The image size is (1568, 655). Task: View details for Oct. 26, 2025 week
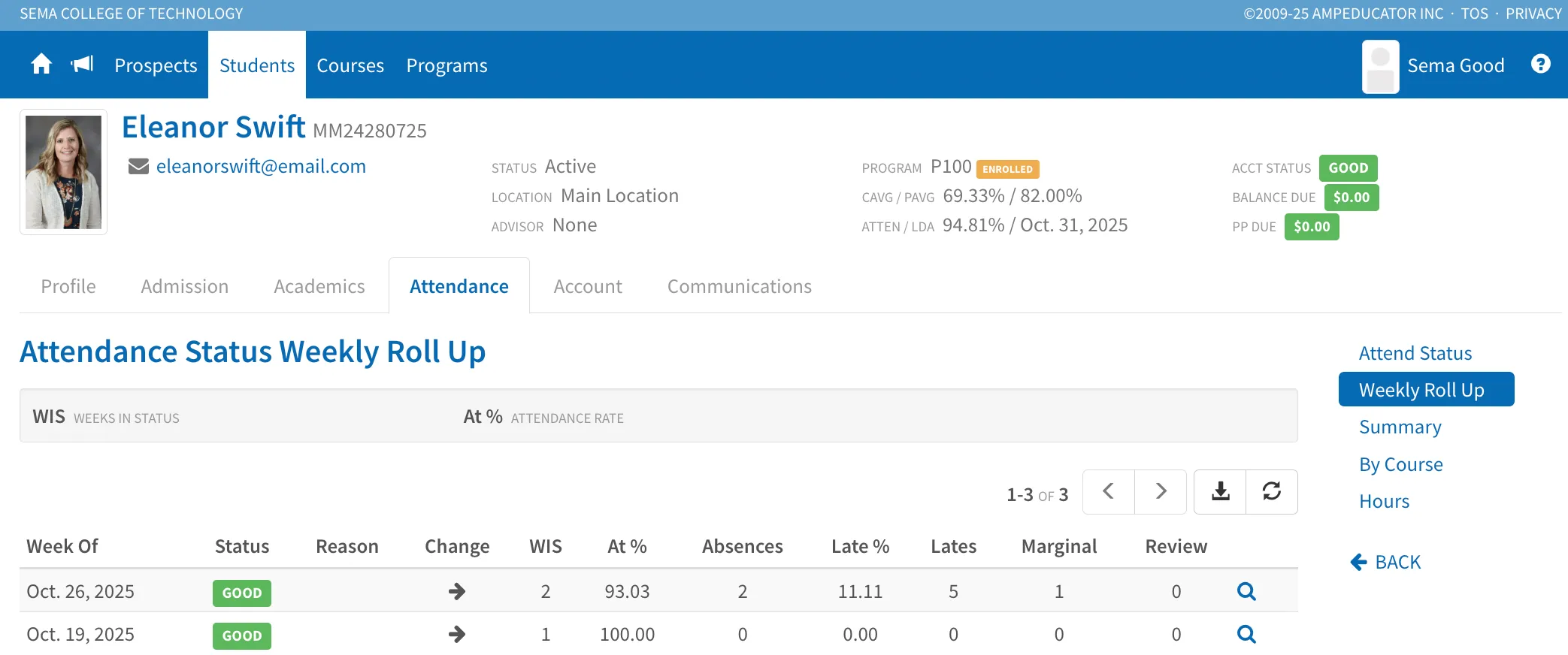[x=1246, y=592]
